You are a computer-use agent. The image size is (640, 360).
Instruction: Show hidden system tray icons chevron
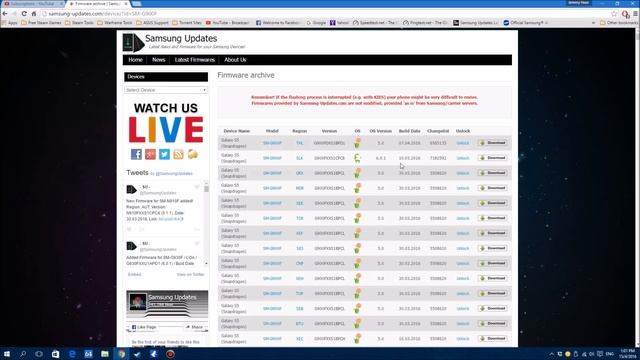551,354
